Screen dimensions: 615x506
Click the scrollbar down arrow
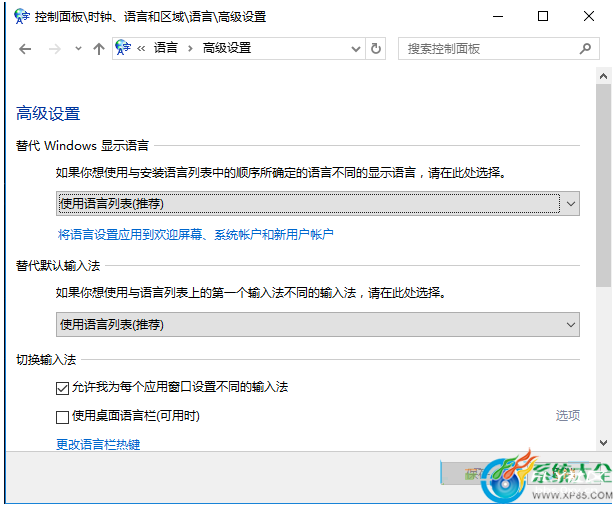point(603,443)
